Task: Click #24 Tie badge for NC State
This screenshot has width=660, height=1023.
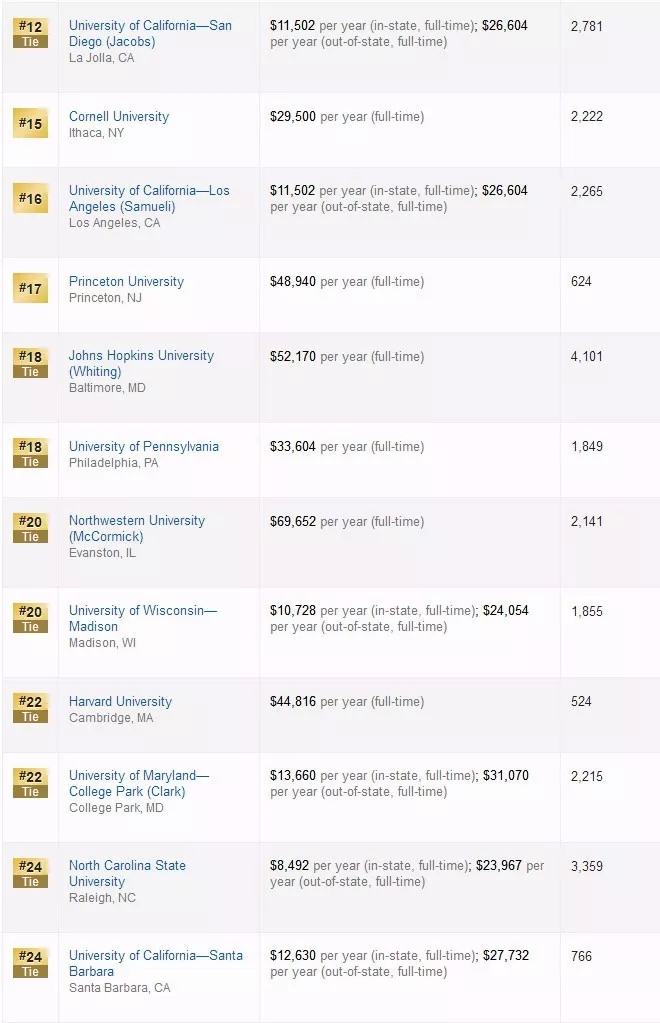Action: tap(30, 873)
